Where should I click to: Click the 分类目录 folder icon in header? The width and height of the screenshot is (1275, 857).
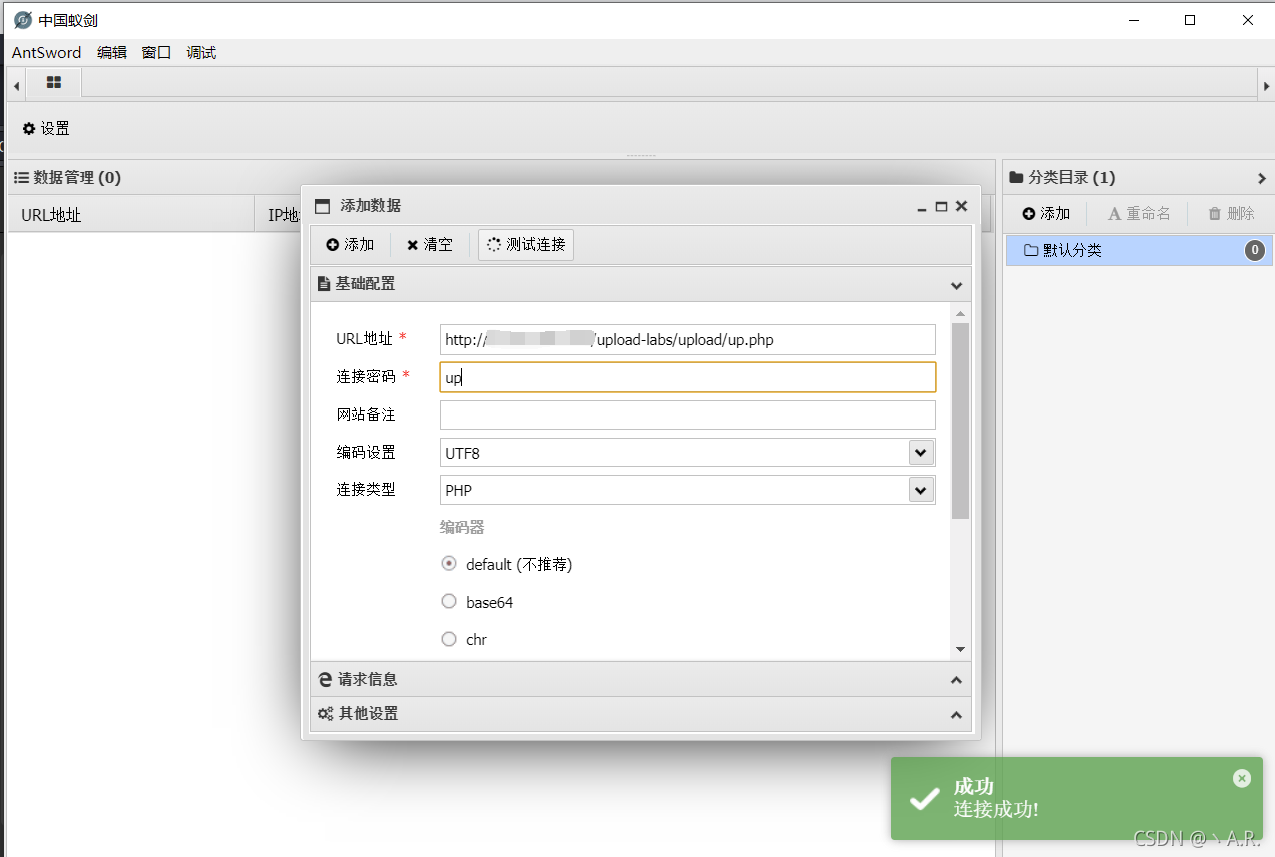click(1017, 178)
